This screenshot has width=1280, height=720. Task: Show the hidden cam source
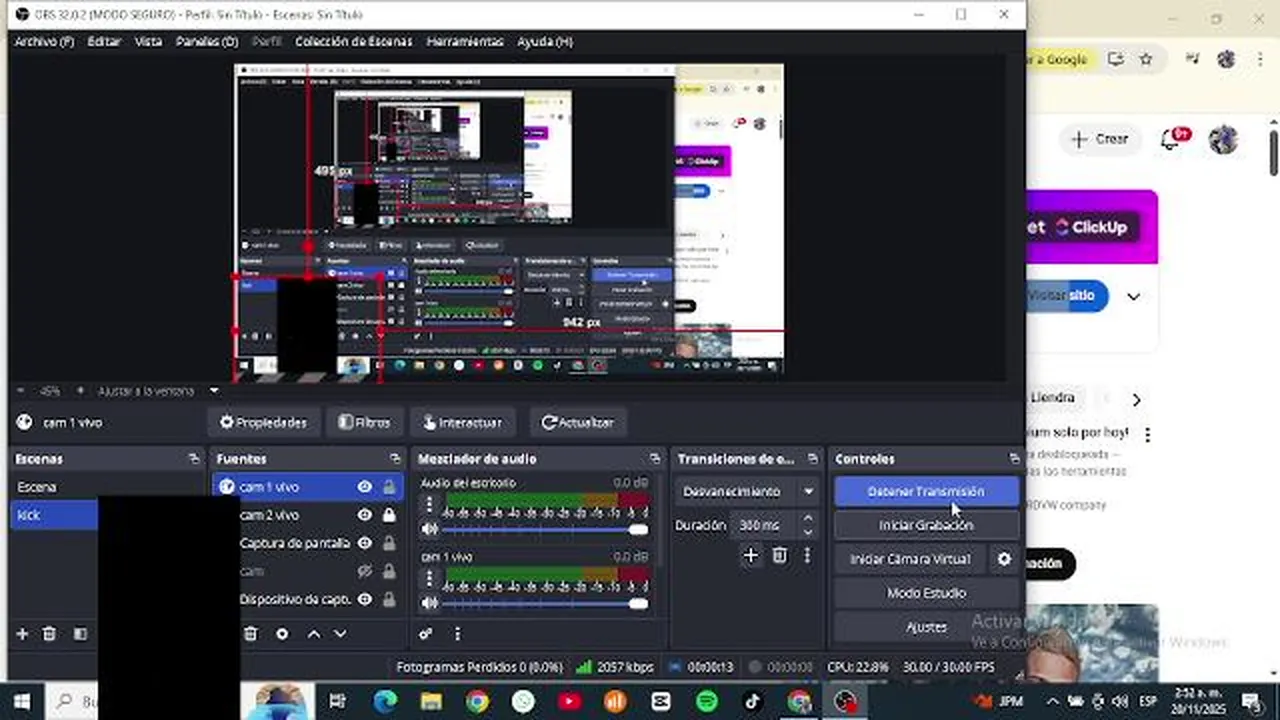(x=365, y=571)
